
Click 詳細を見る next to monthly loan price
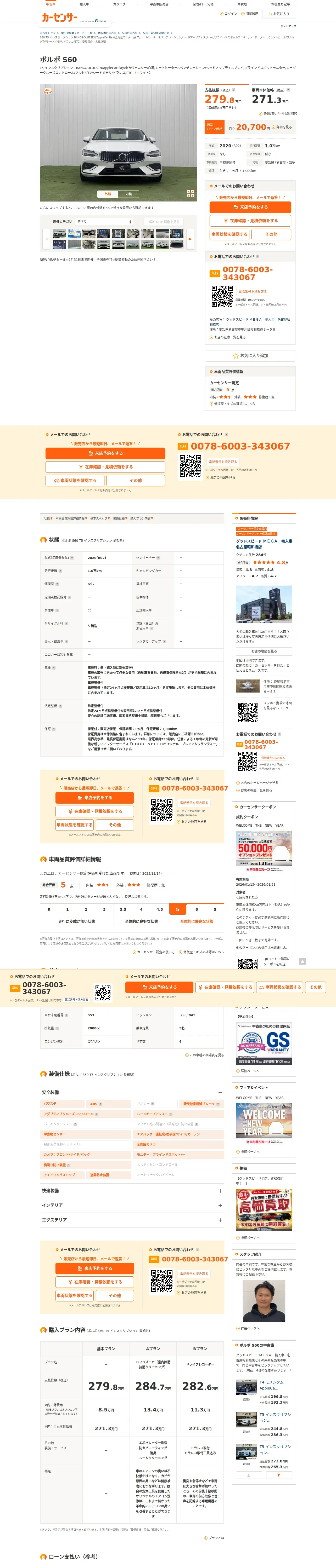click(282, 127)
